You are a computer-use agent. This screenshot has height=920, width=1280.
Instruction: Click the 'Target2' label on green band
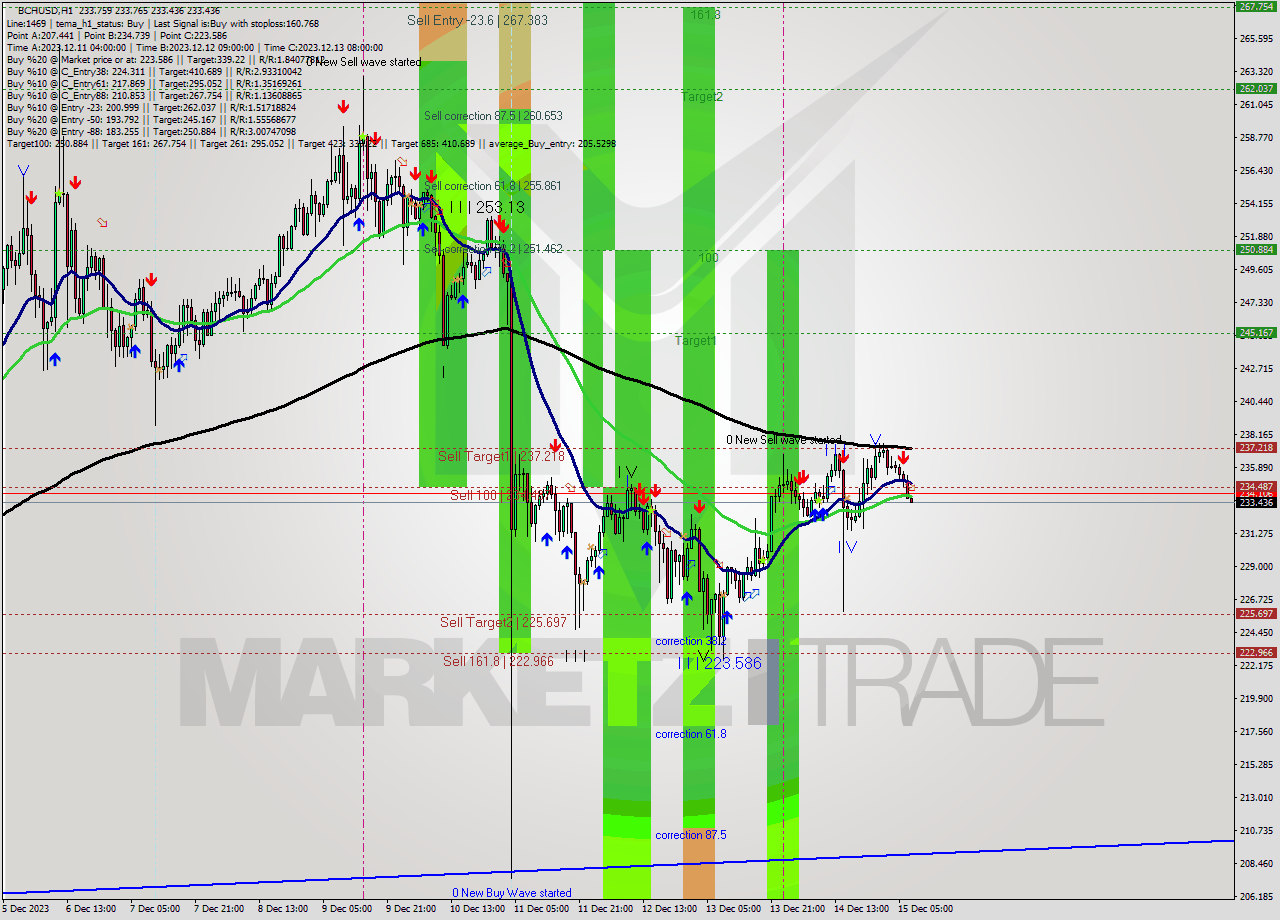(702, 97)
